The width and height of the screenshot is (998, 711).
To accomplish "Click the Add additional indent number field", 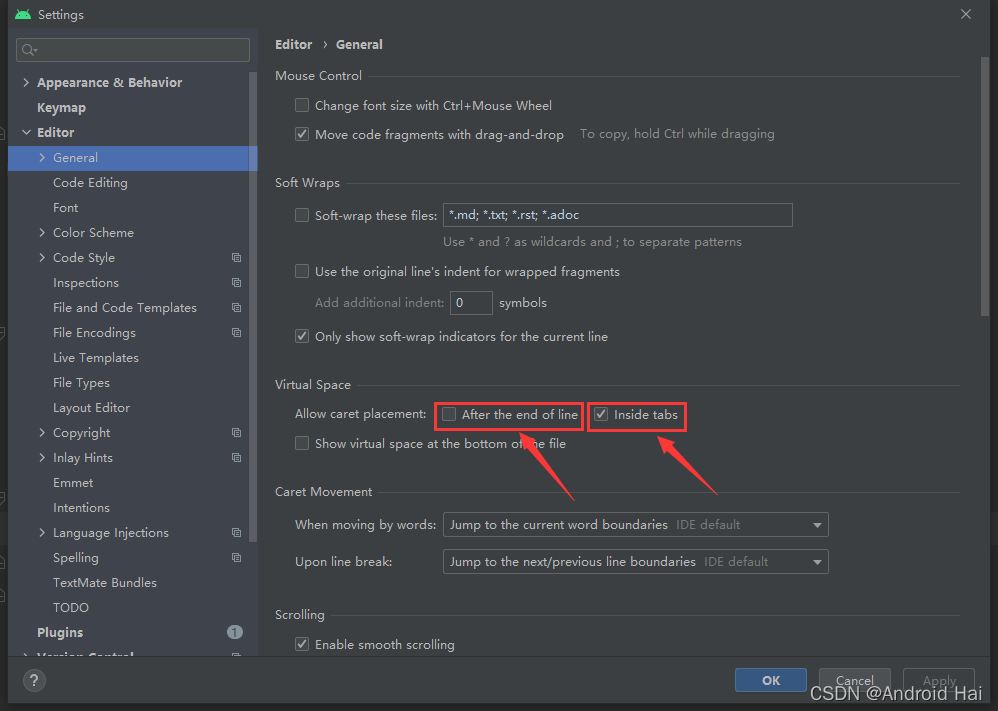I will coord(471,303).
